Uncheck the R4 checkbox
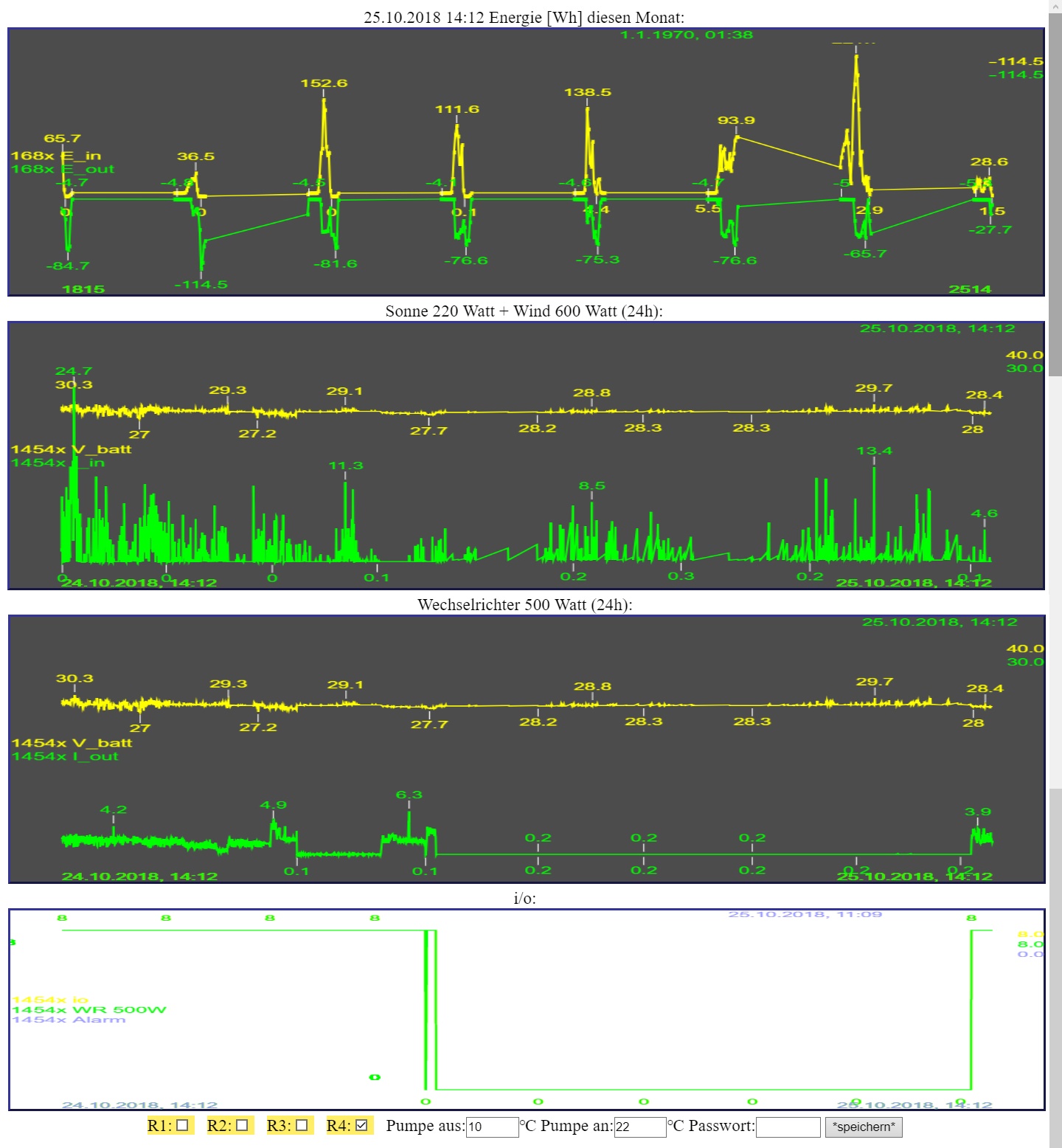The width and height of the screenshot is (1062, 1148). coord(361,1125)
